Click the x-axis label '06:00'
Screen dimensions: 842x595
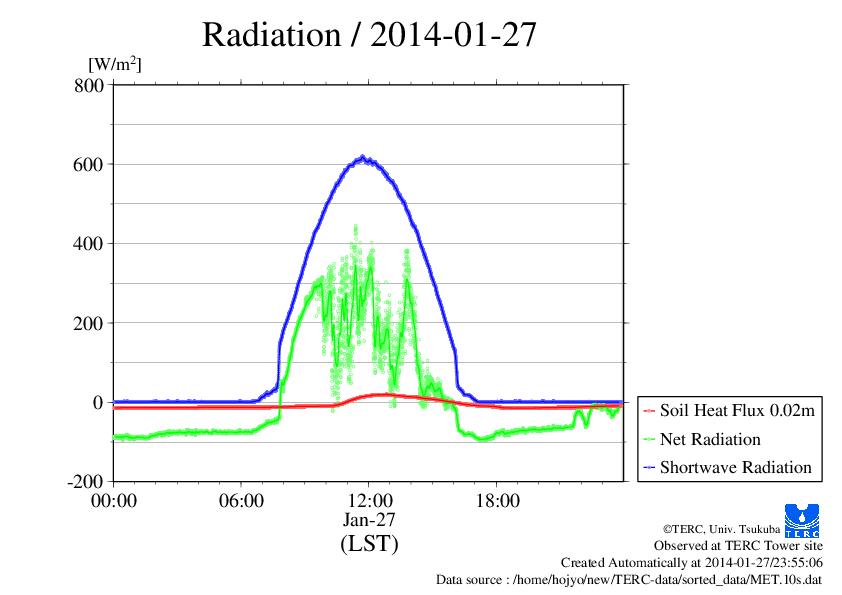pos(241,501)
